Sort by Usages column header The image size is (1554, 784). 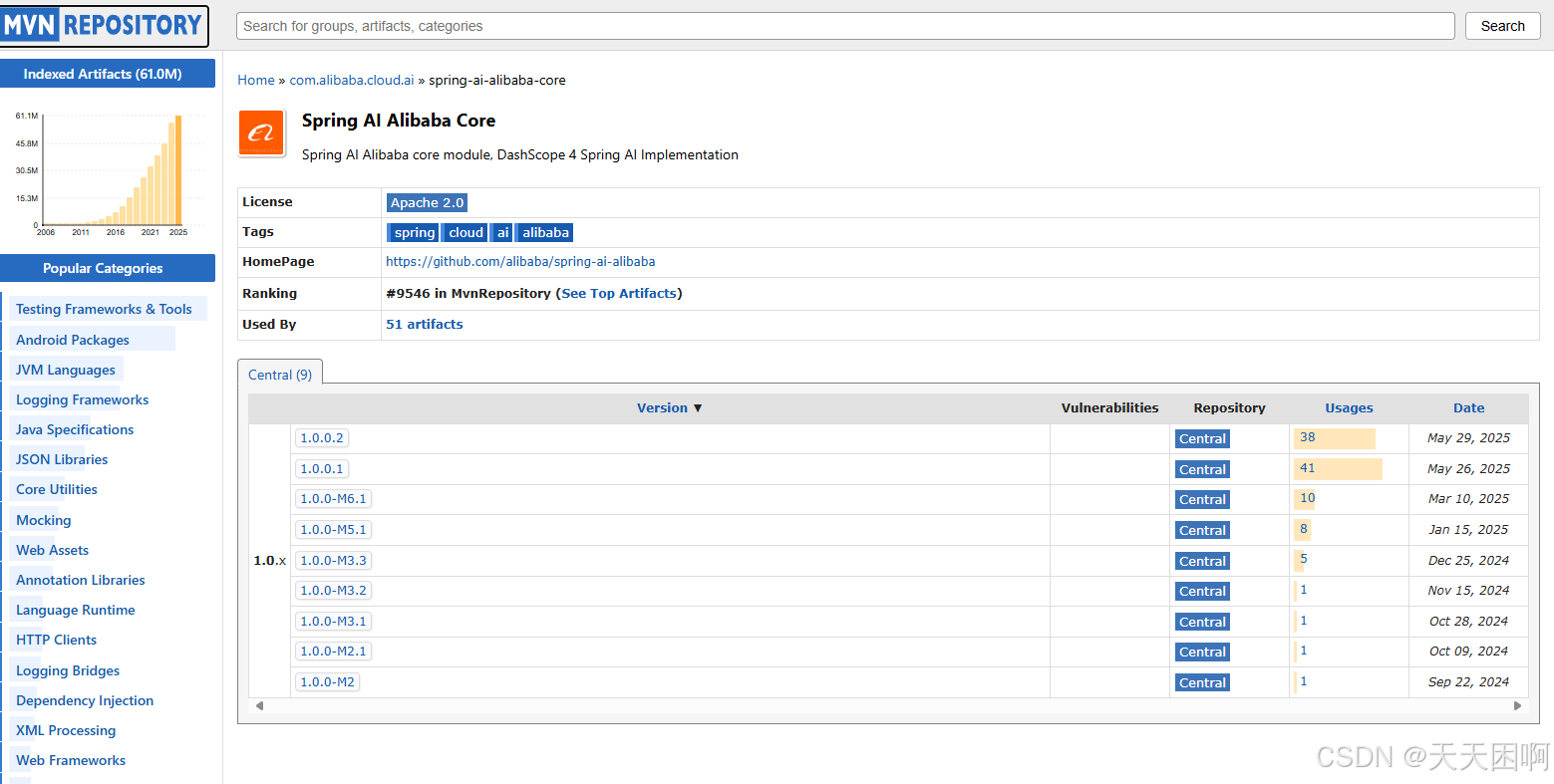1349,408
